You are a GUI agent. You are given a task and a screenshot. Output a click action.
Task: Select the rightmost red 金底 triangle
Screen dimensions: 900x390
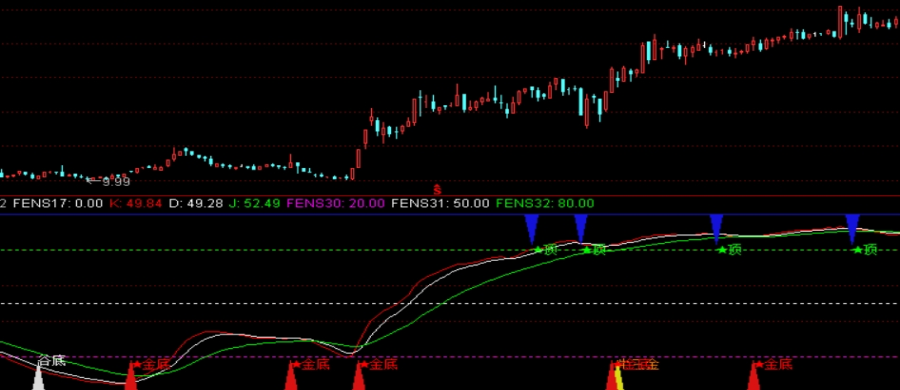click(x=754, y=377)
